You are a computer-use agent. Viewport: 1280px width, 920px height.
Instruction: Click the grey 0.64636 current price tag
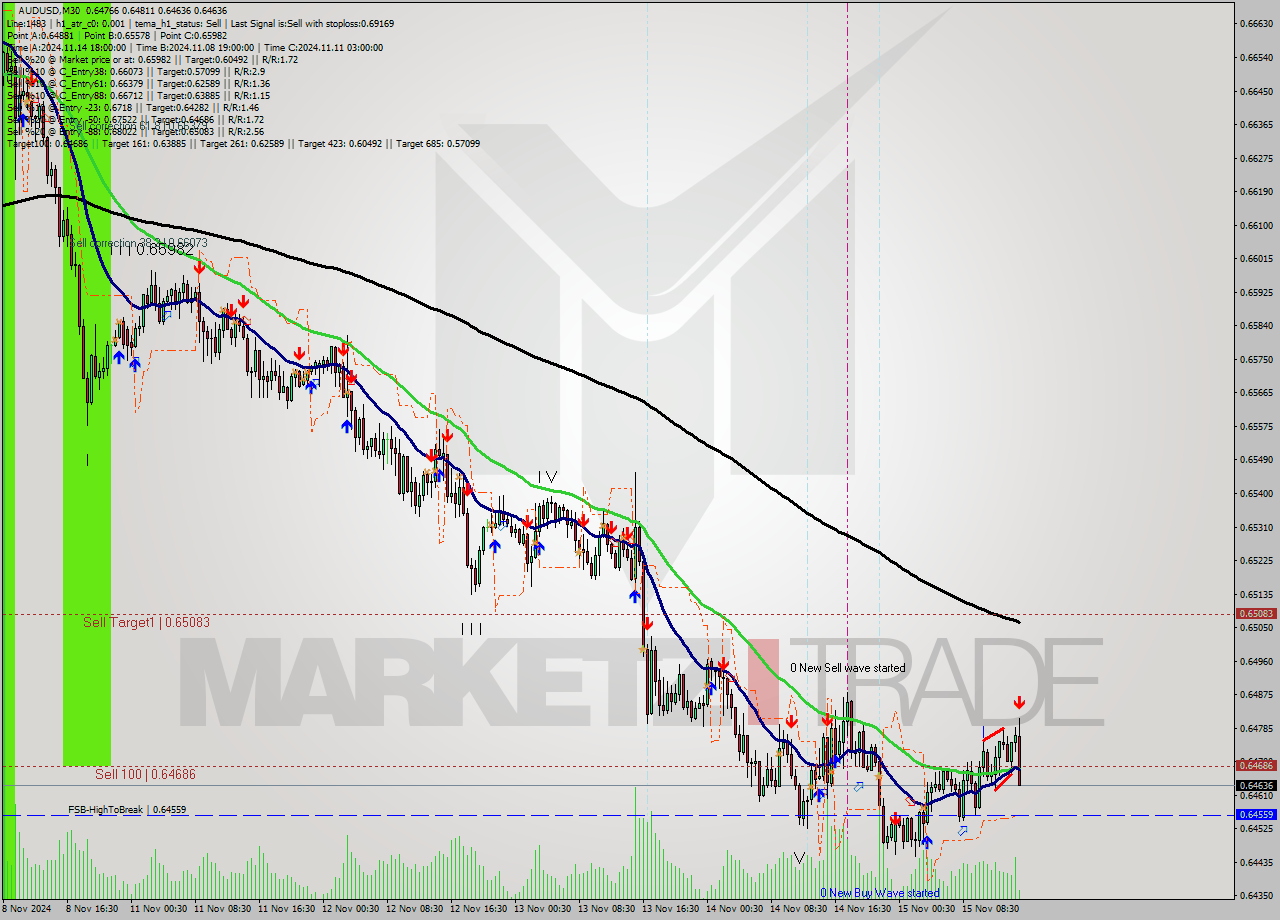pyautogui.click(x=1255, y=785)
